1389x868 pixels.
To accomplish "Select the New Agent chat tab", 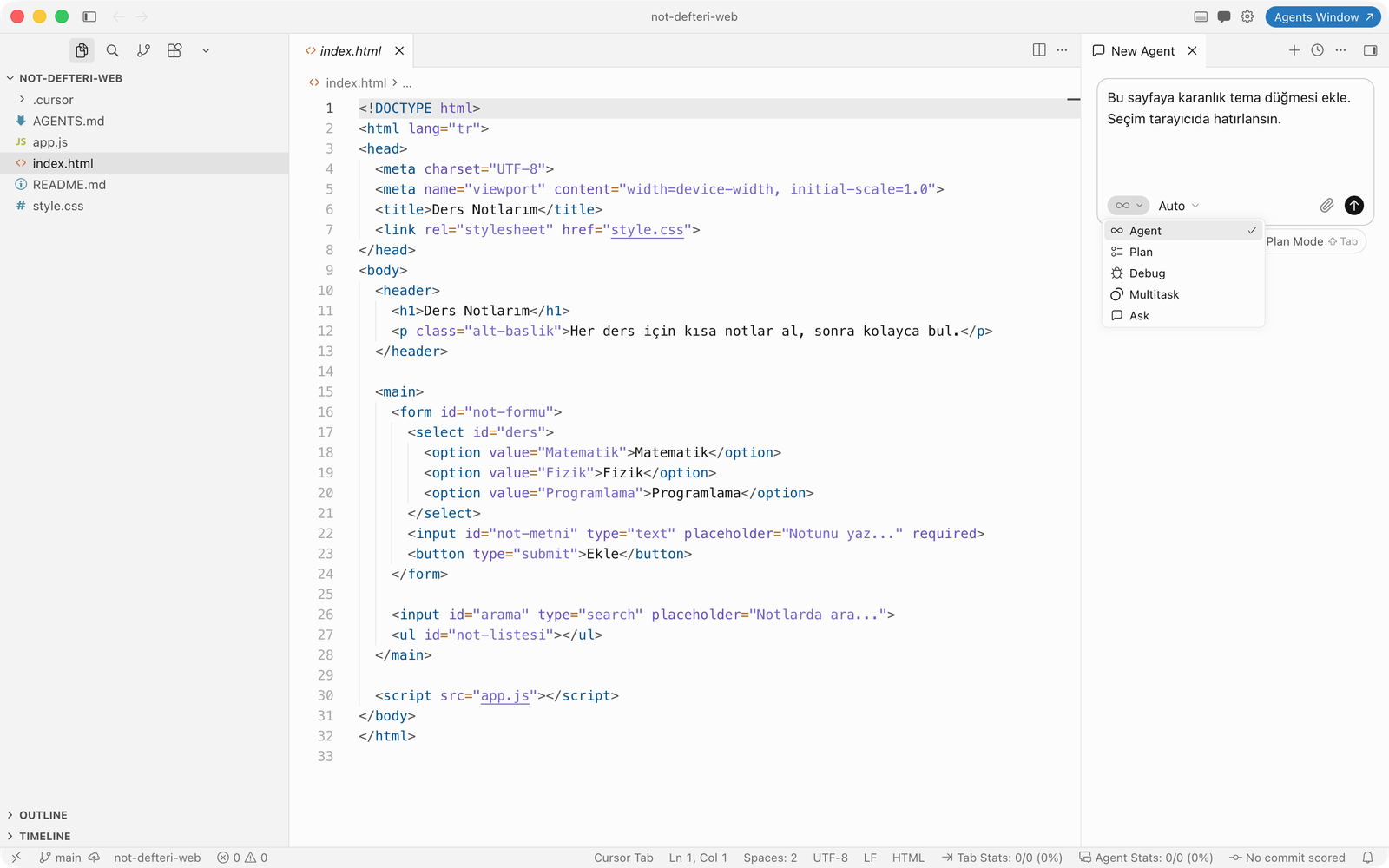I will tap(1142, 51).
